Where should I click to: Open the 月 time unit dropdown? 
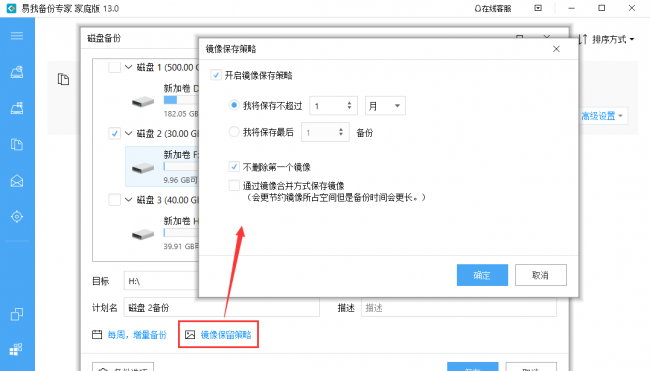coord(385,106)
